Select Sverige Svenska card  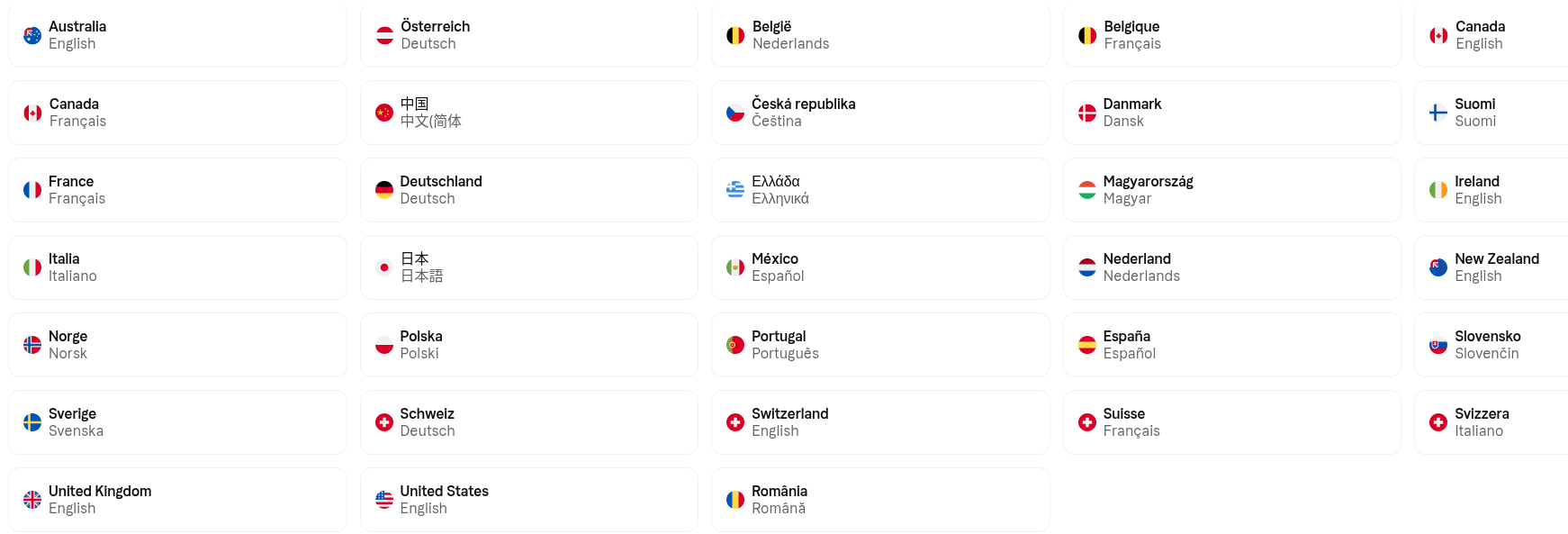point(178,422)
